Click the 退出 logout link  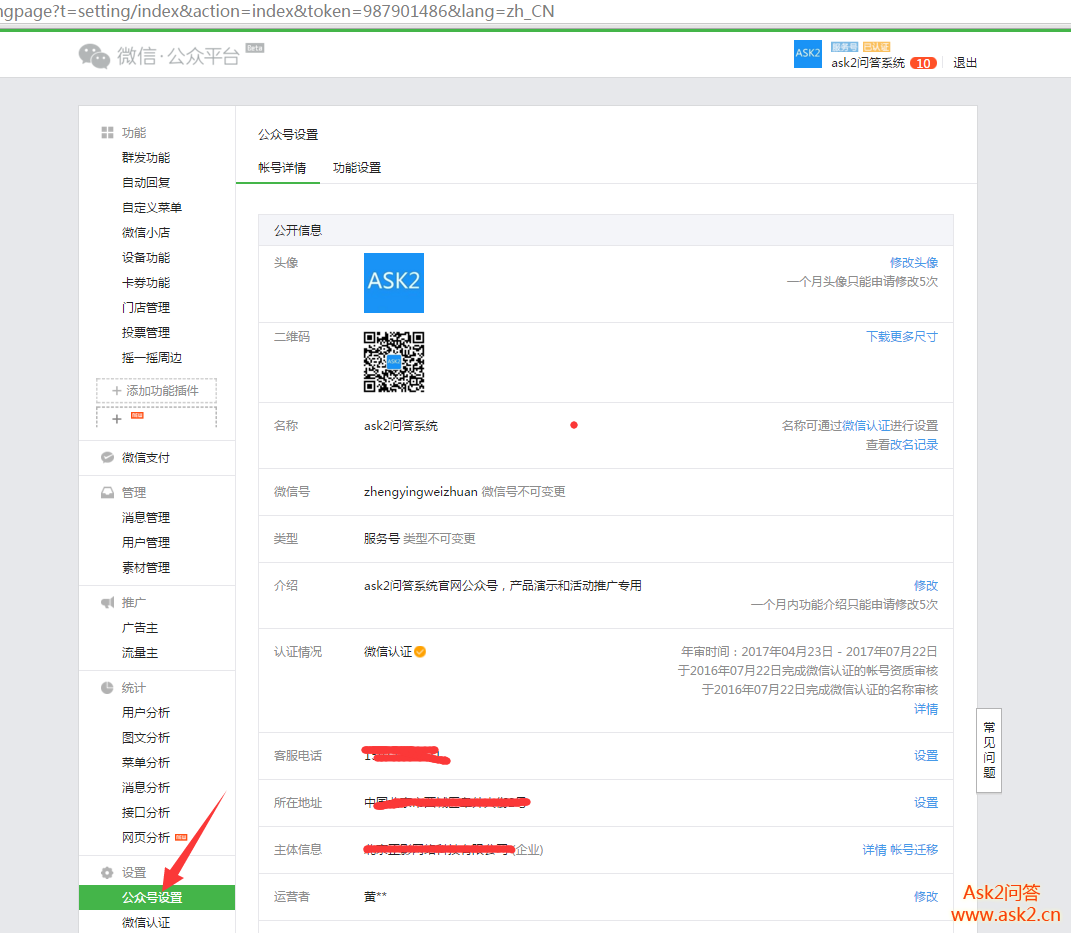tap(964, 63)
